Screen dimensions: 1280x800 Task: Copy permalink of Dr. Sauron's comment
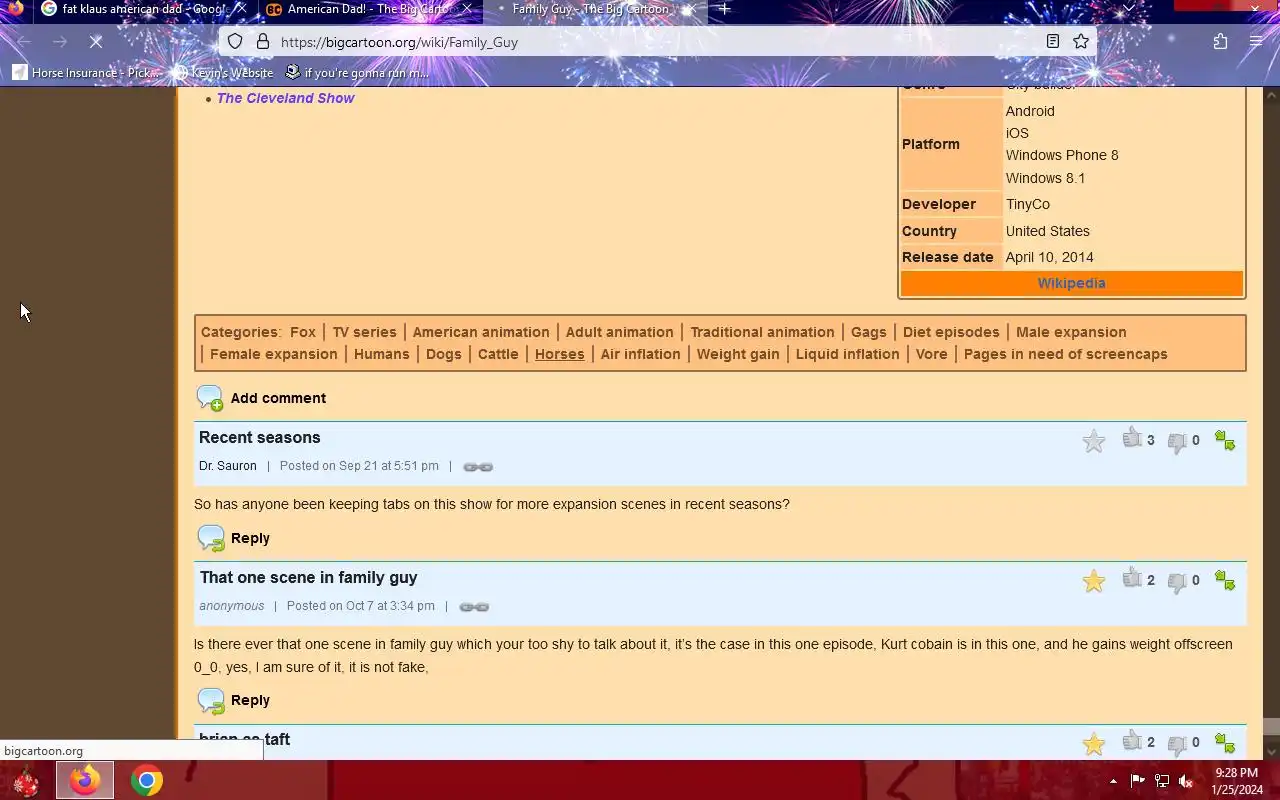(478, 466)
